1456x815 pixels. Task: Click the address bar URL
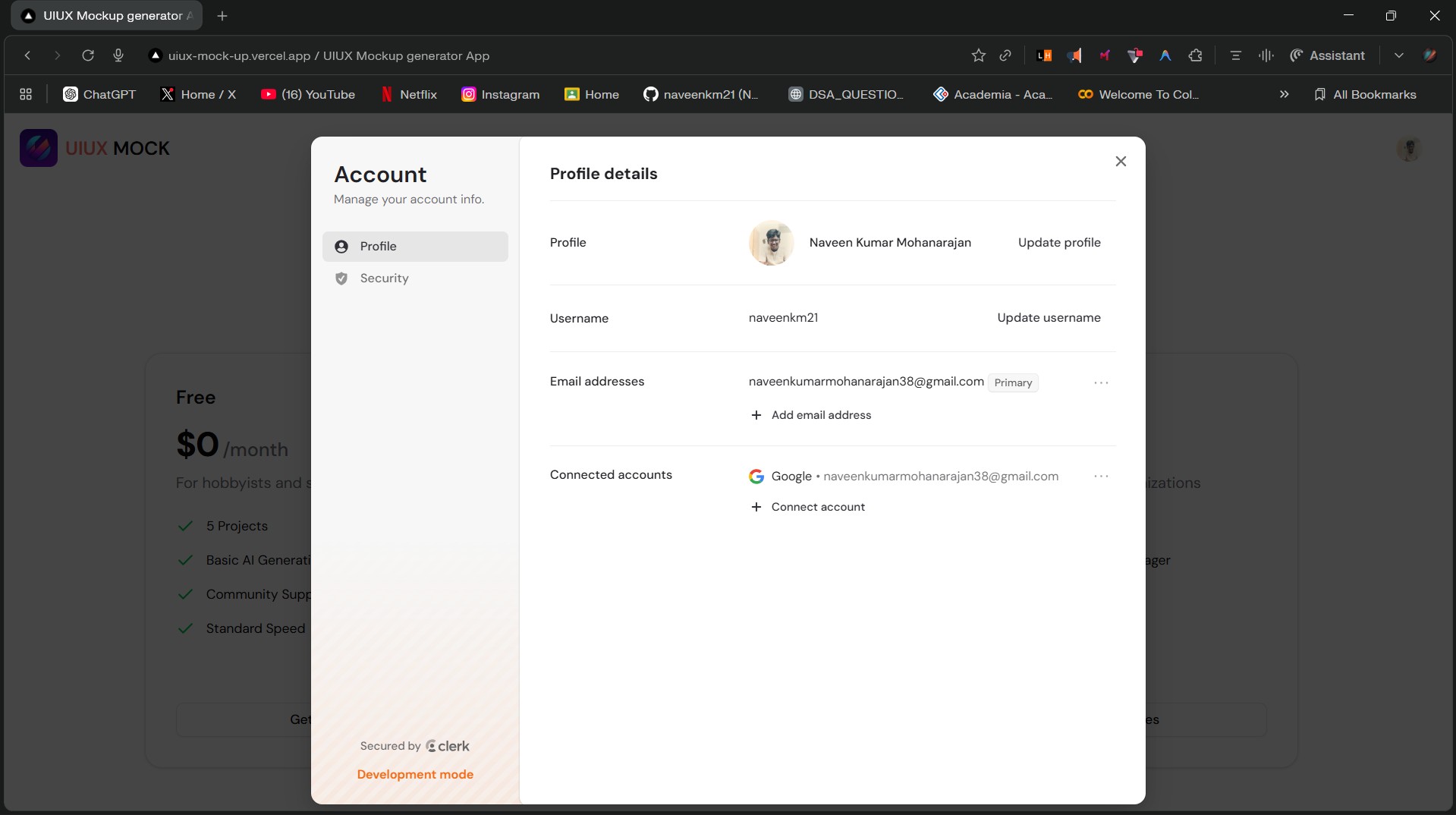click(329, 55)
